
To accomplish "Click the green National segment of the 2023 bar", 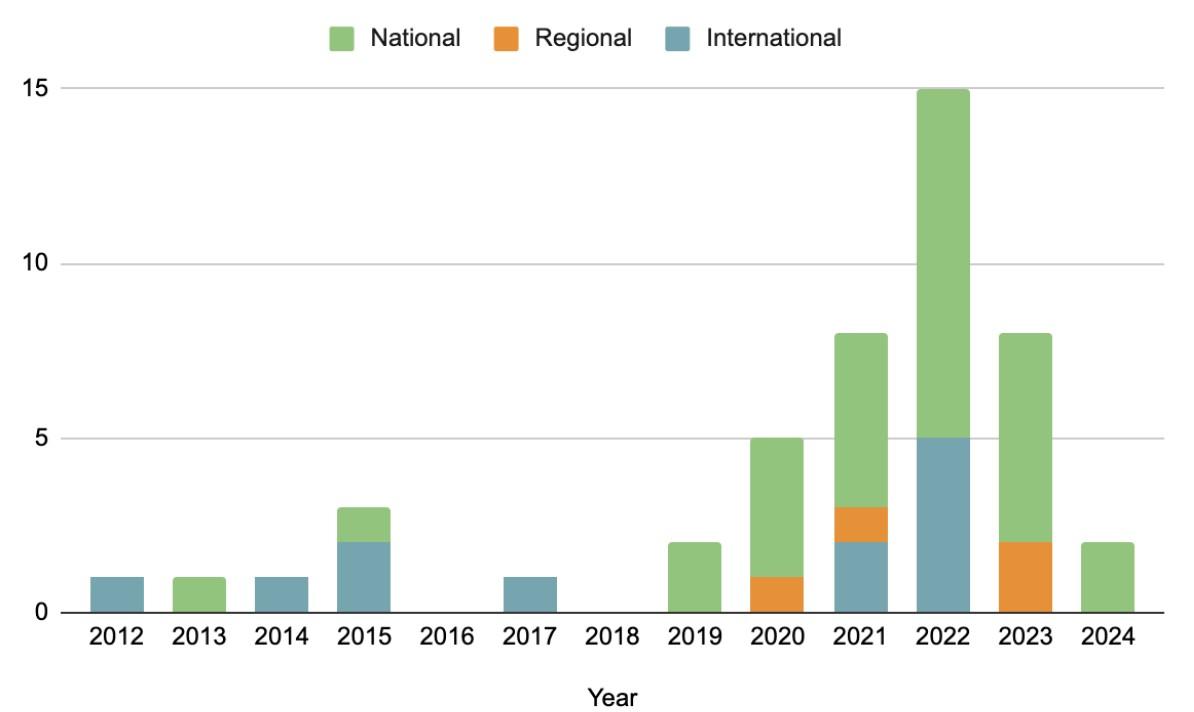I will click(x=1024, y=438).
